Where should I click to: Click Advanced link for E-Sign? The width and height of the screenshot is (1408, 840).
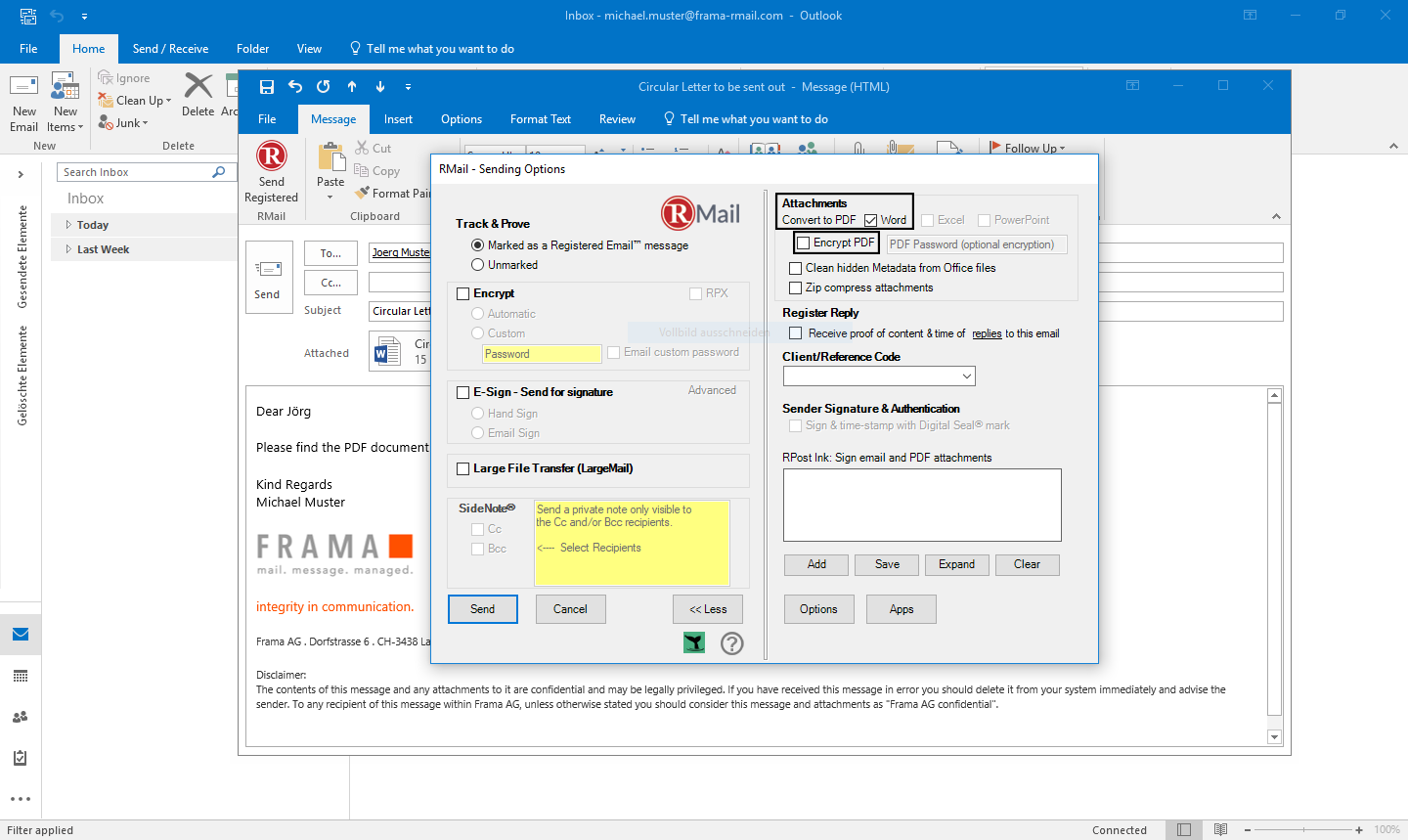tap(712, 390)
